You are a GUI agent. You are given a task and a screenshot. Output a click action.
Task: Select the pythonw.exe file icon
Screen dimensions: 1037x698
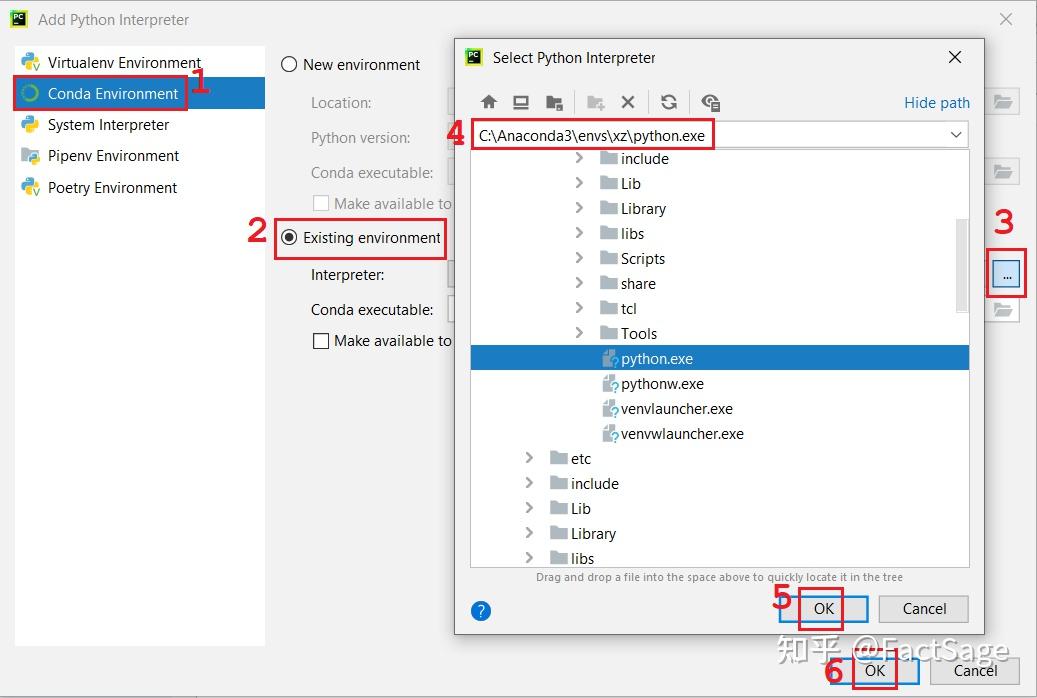[610, 384]
